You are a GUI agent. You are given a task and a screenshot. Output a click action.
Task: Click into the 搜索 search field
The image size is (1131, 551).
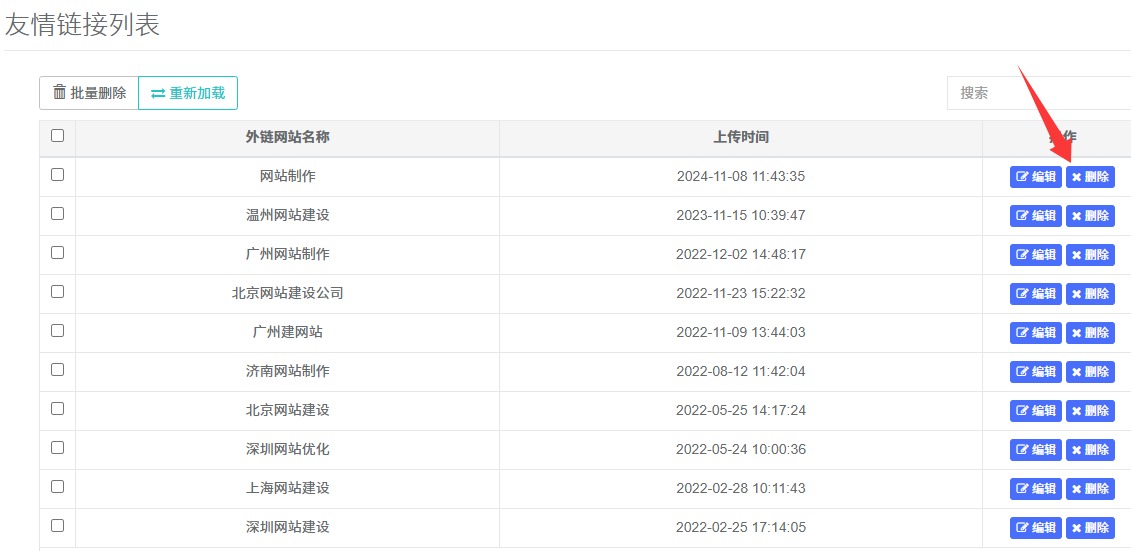(x=1038, y=93)
